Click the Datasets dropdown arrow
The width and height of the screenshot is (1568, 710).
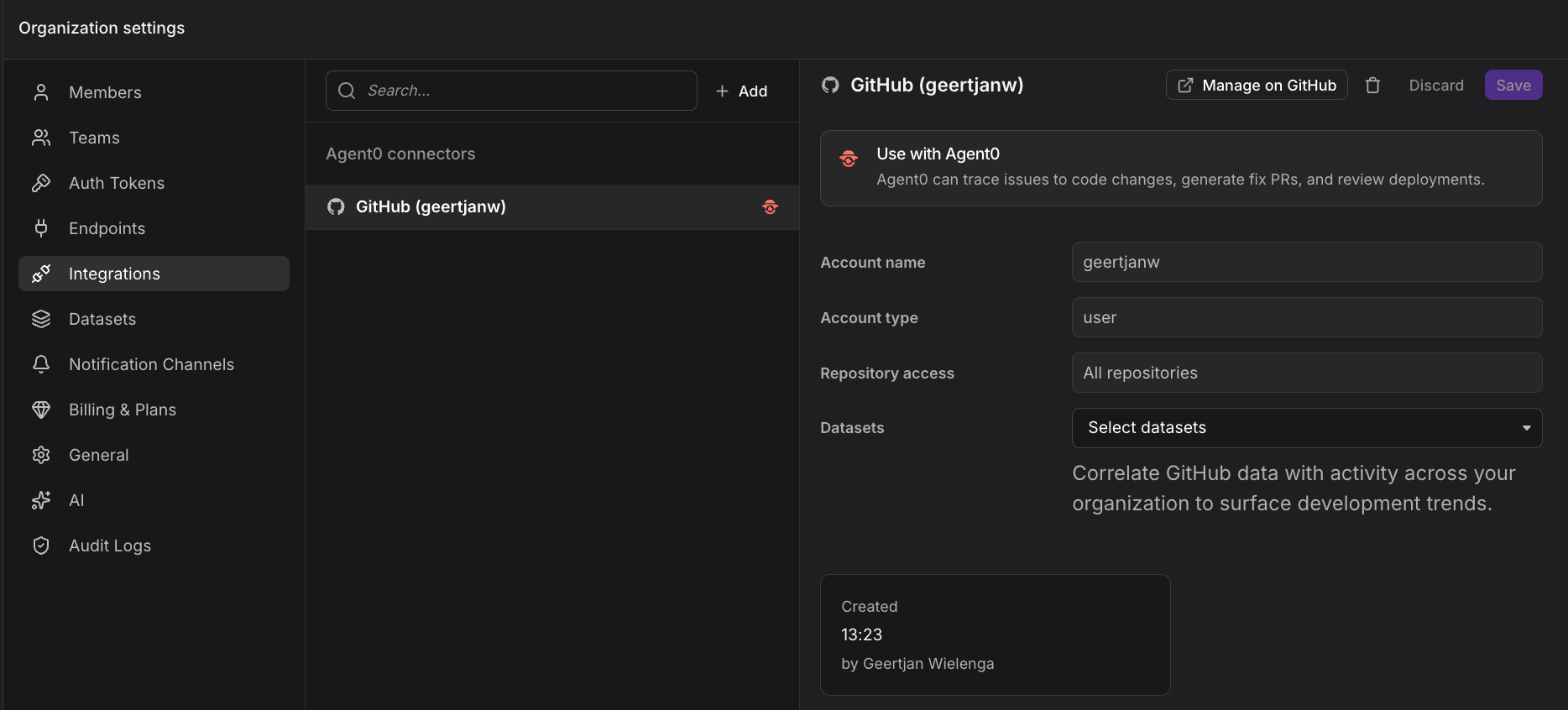click(1526, 428)
